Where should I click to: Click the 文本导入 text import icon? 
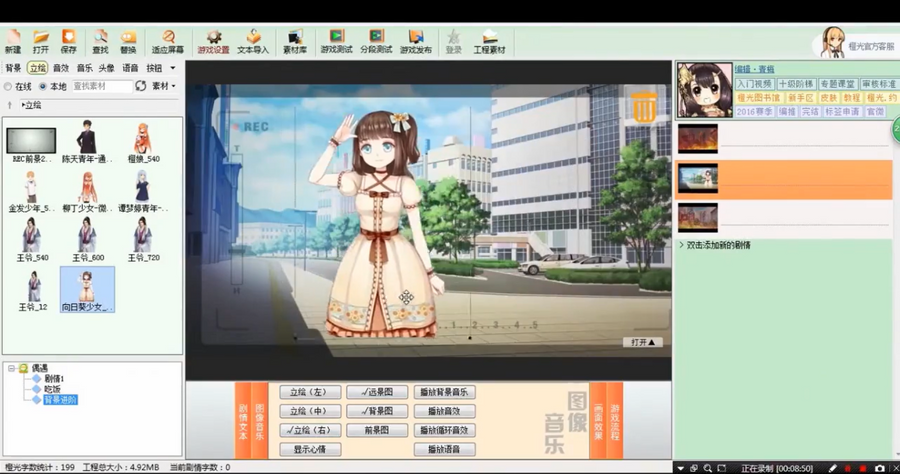[253, 41]
